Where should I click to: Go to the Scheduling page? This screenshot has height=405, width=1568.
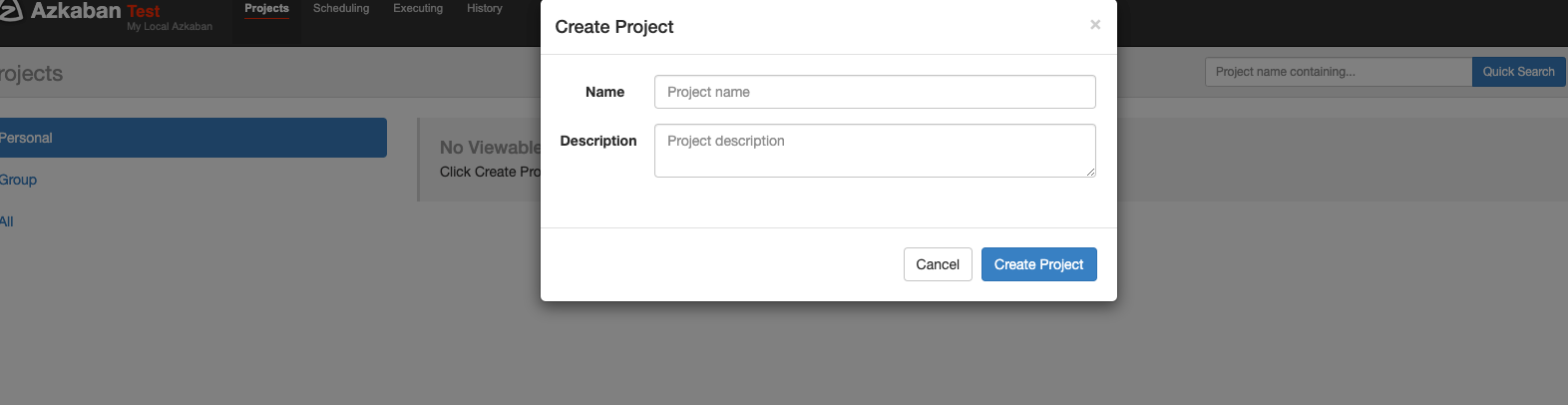[x=341, y=9]
